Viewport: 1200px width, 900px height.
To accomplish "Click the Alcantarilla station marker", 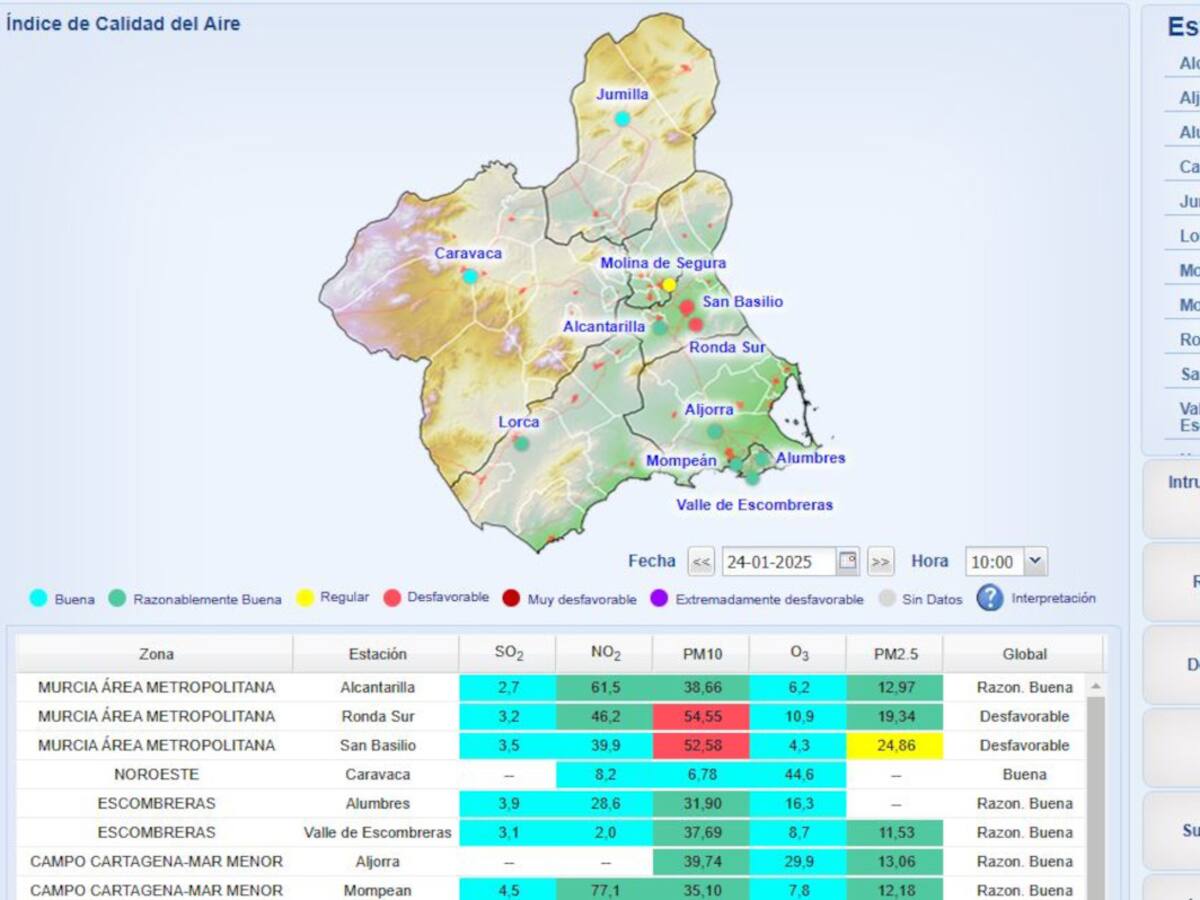I will coord(660,327).
